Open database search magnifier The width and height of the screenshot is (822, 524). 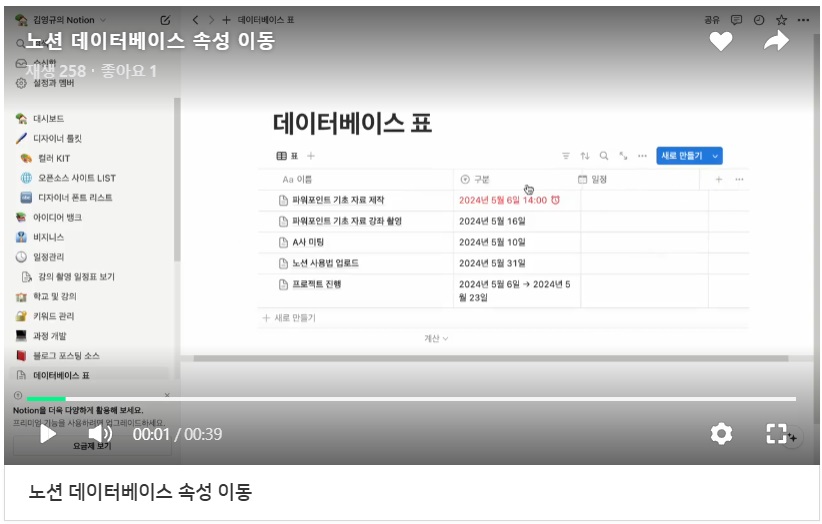coord(604,156)
